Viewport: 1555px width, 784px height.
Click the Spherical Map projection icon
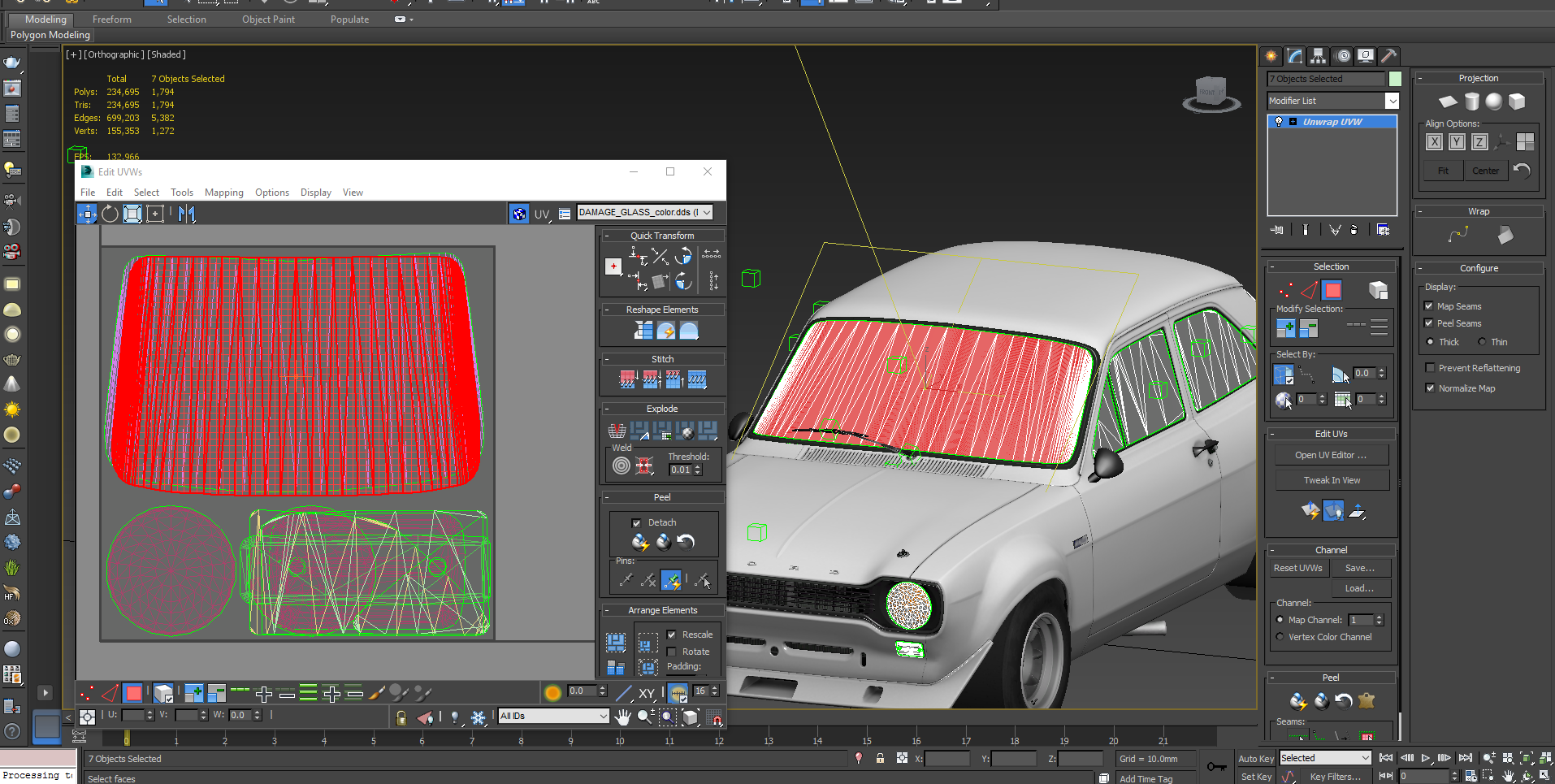(1494, 102)
